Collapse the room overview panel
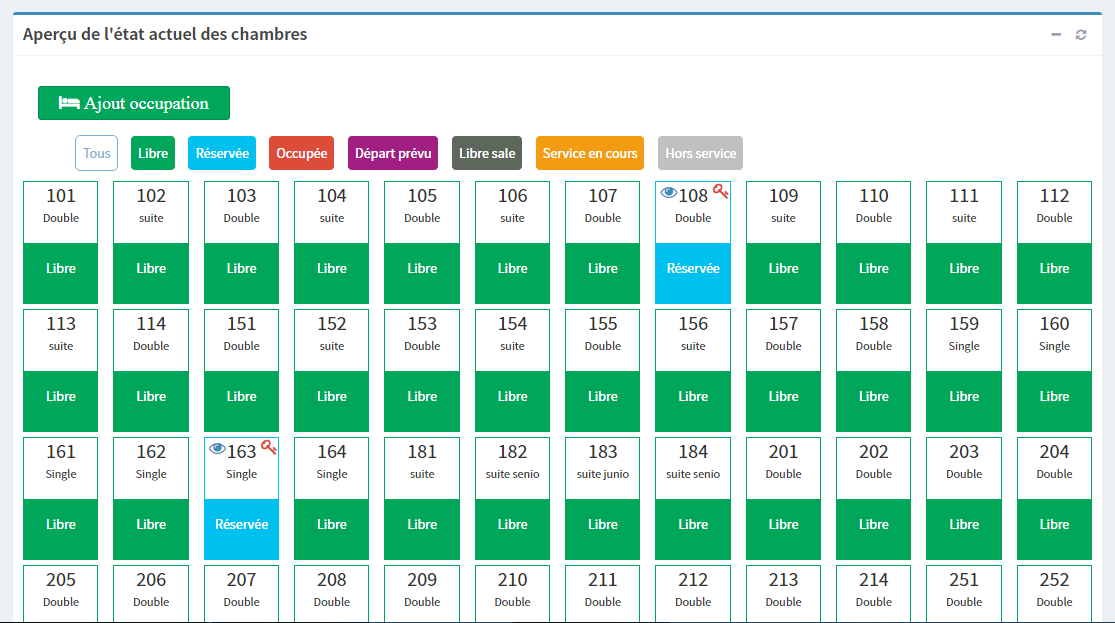This screenshot has height=623, width=1115. point(1056,35)
